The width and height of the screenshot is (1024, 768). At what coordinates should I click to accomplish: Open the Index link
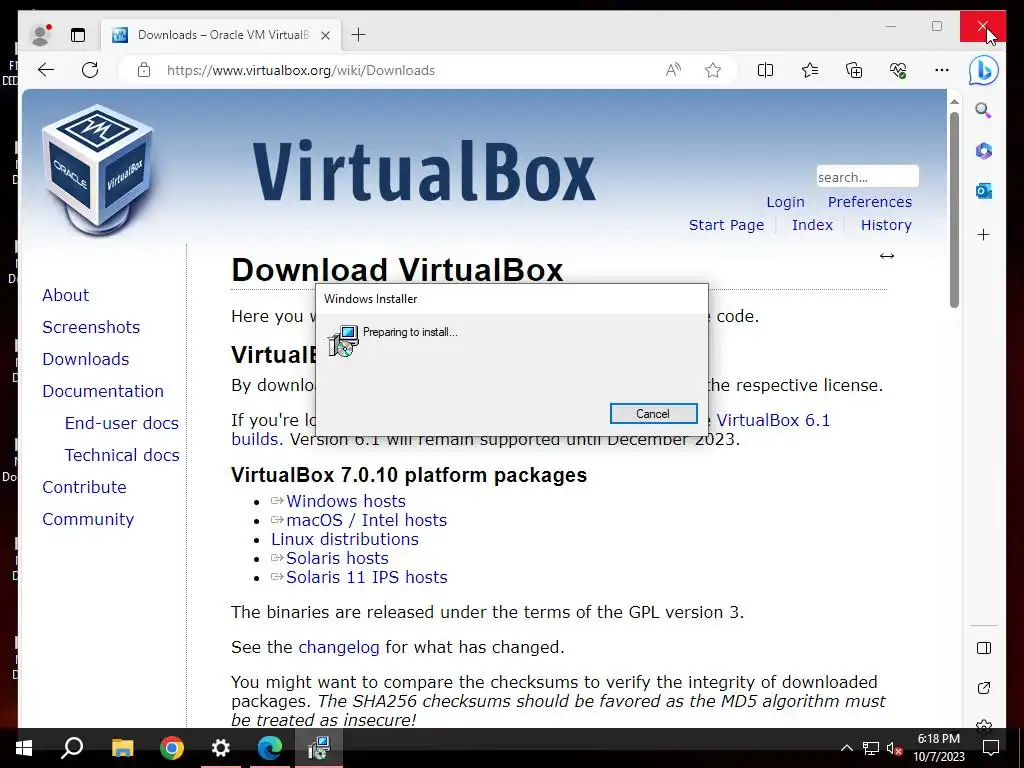click(x=812, y=225)
